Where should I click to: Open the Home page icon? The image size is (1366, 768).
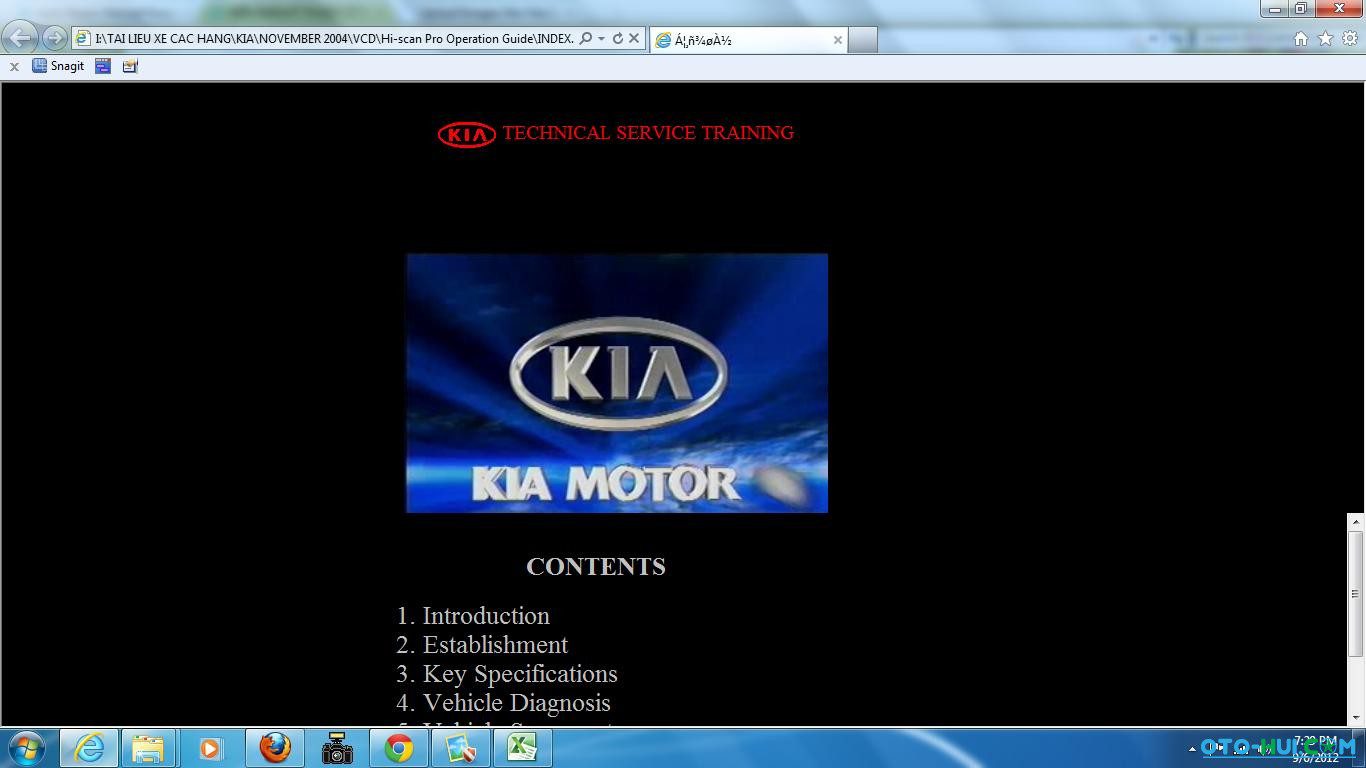1301,39
